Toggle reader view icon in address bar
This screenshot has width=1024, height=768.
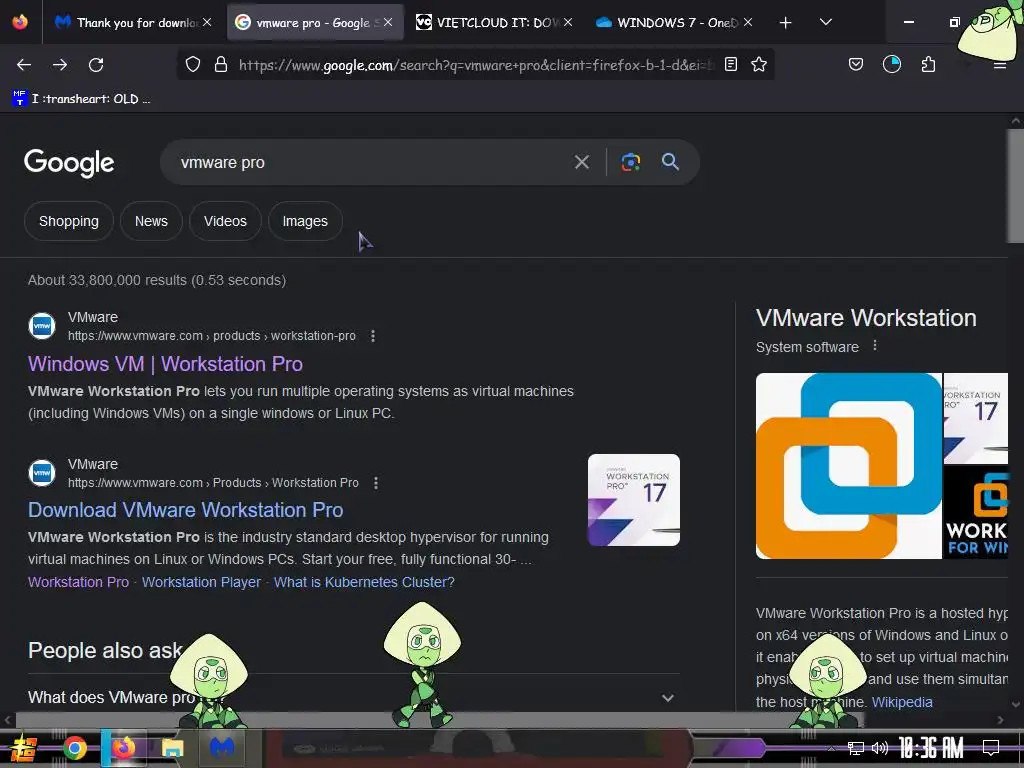(x=731, y=65)
